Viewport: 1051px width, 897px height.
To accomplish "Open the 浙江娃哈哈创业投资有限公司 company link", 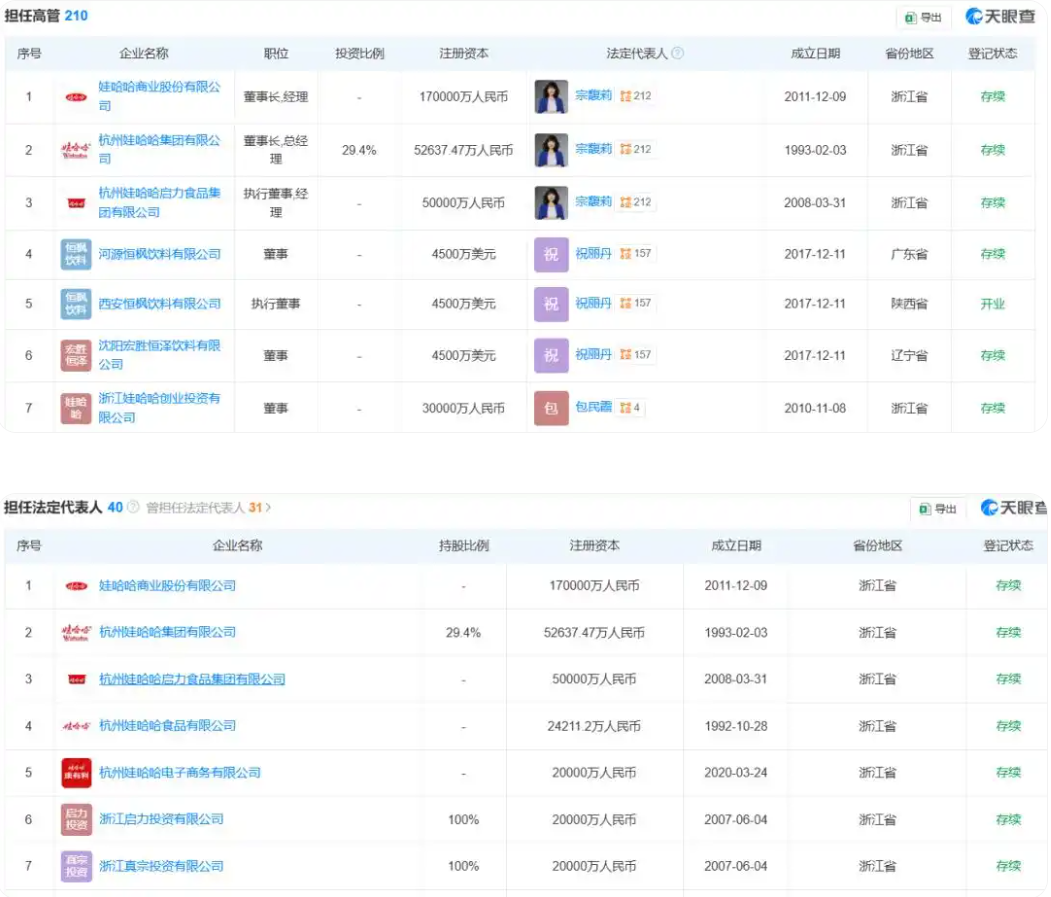I will pyautogui.click(x=160, y=408).
